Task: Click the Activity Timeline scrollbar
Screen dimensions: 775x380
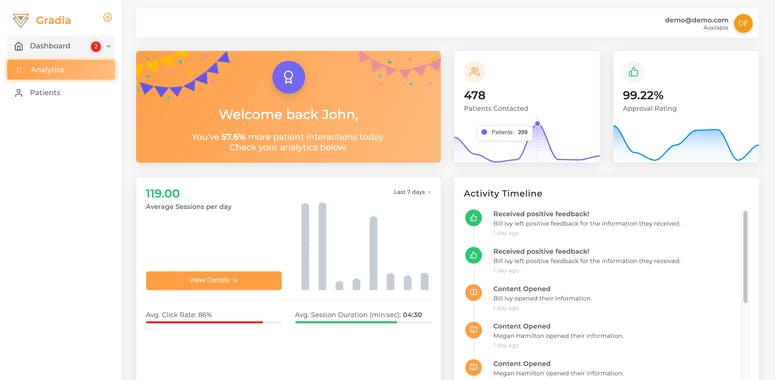Action: coord(745,256)
